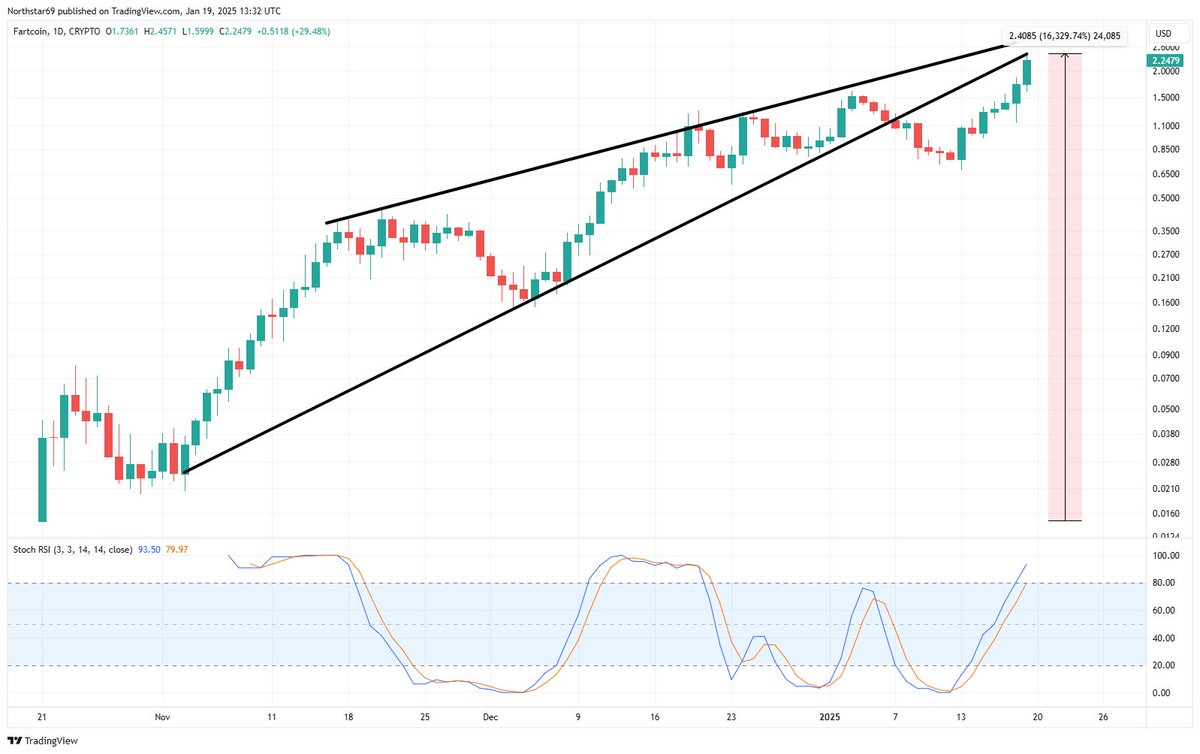Click the 20.00 level on the Stoch RSI axis
This screenshot has width=1200, height=754.
point(1163,665)
